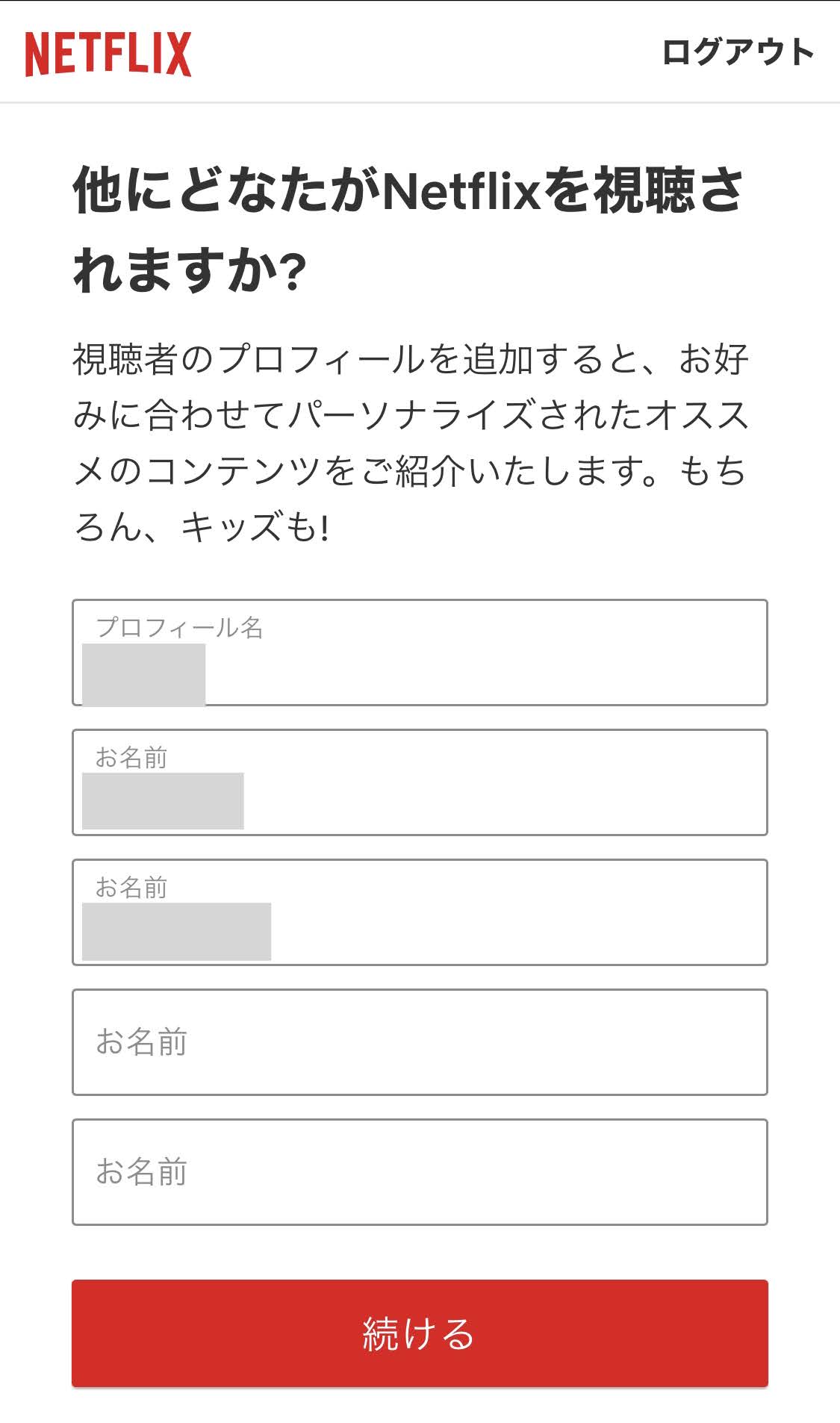The height and width of the screenshot is (1423, 840).
Task: Click the heading 他にどなたがNetflixを視聴されますか?
Action: [x=408, y=229]
